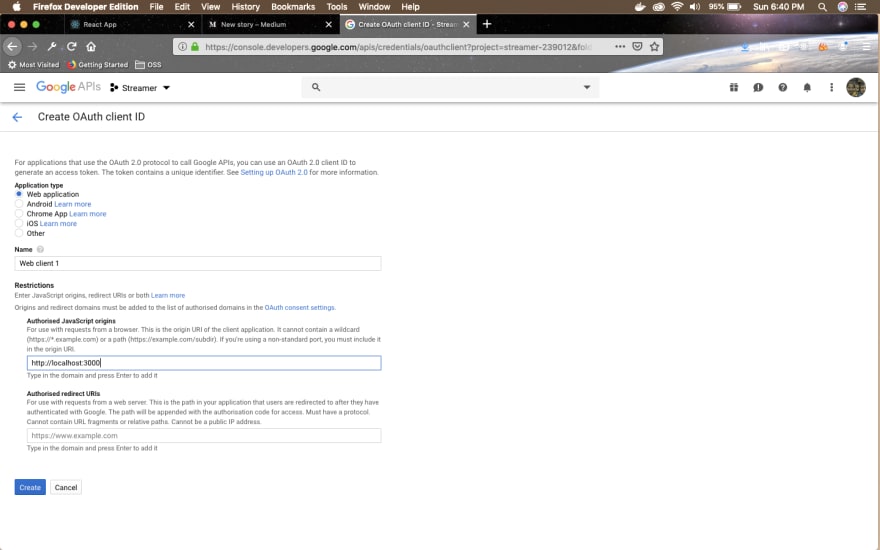Click the search magnifier icon in console
The height and width of the screenshot is (550, 880).
point(316,87)
